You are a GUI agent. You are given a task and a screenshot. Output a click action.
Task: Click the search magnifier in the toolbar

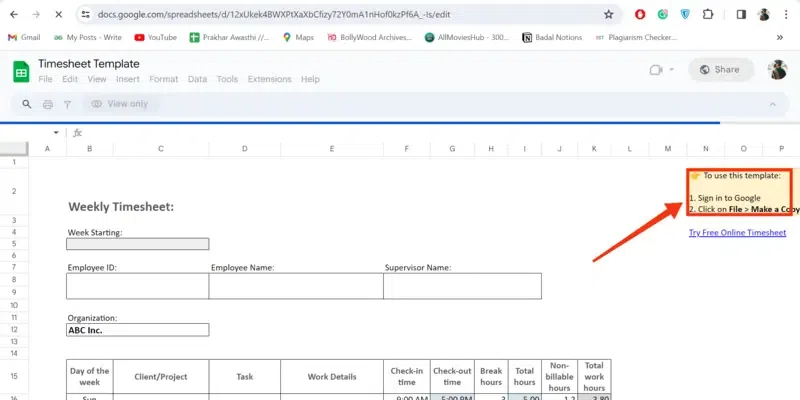[x=27, y=104]
